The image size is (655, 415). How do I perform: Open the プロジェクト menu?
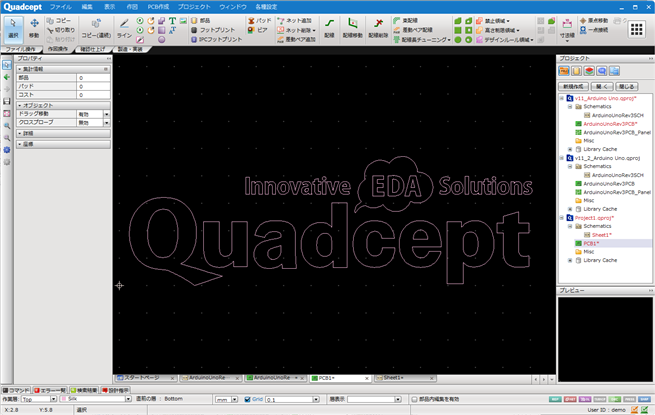194,7
